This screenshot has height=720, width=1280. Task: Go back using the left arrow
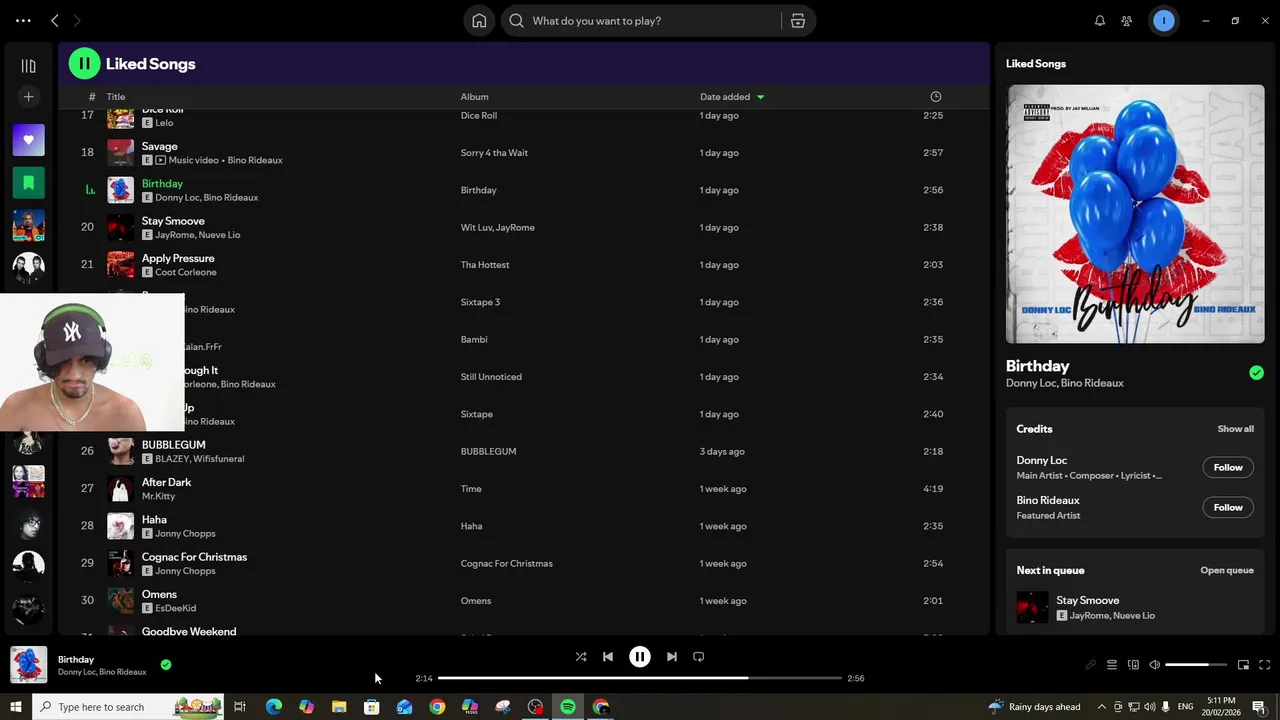[55, 21]
